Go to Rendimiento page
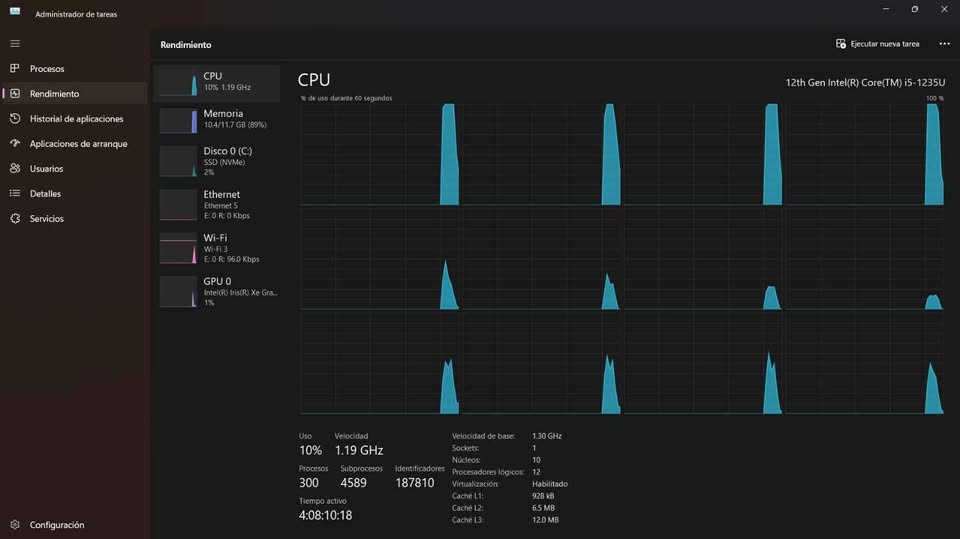Viewport: 960px width, 539px height. 75,94
